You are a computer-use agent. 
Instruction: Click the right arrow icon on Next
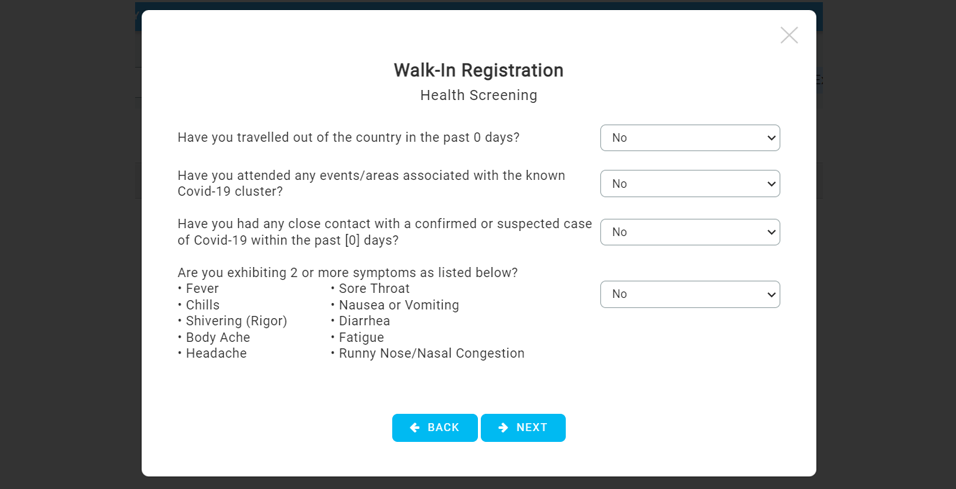click(x=503, y=427)
